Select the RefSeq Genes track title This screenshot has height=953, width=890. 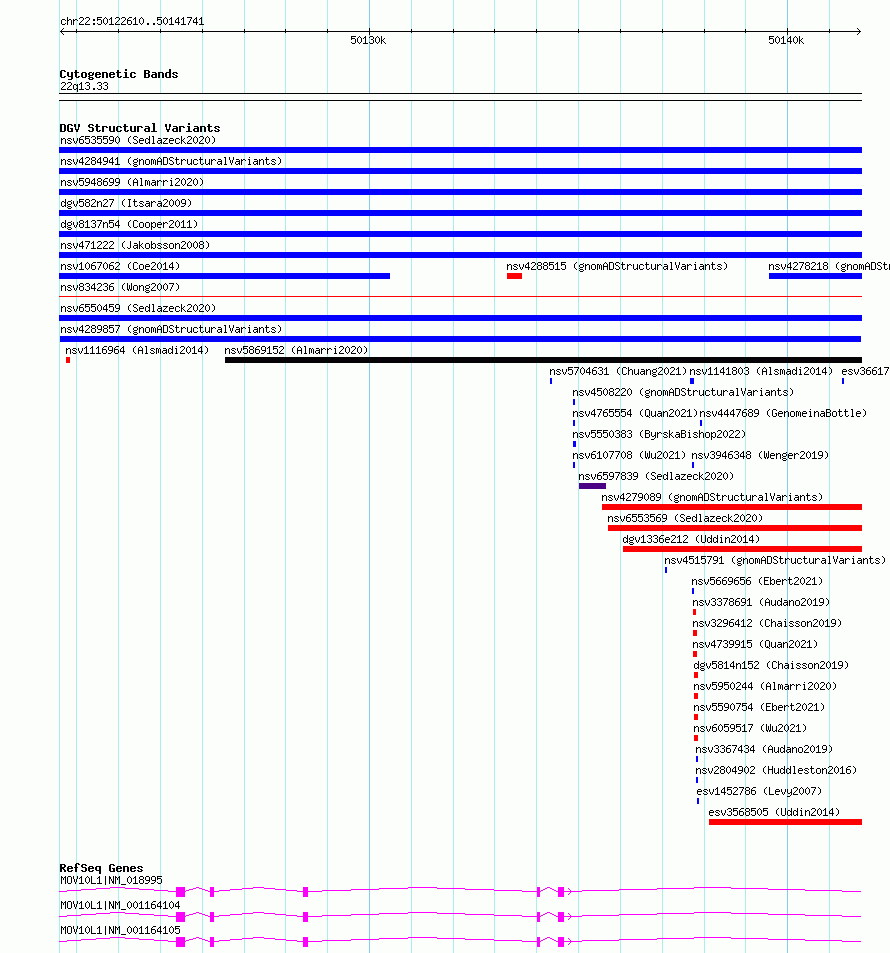102,869
